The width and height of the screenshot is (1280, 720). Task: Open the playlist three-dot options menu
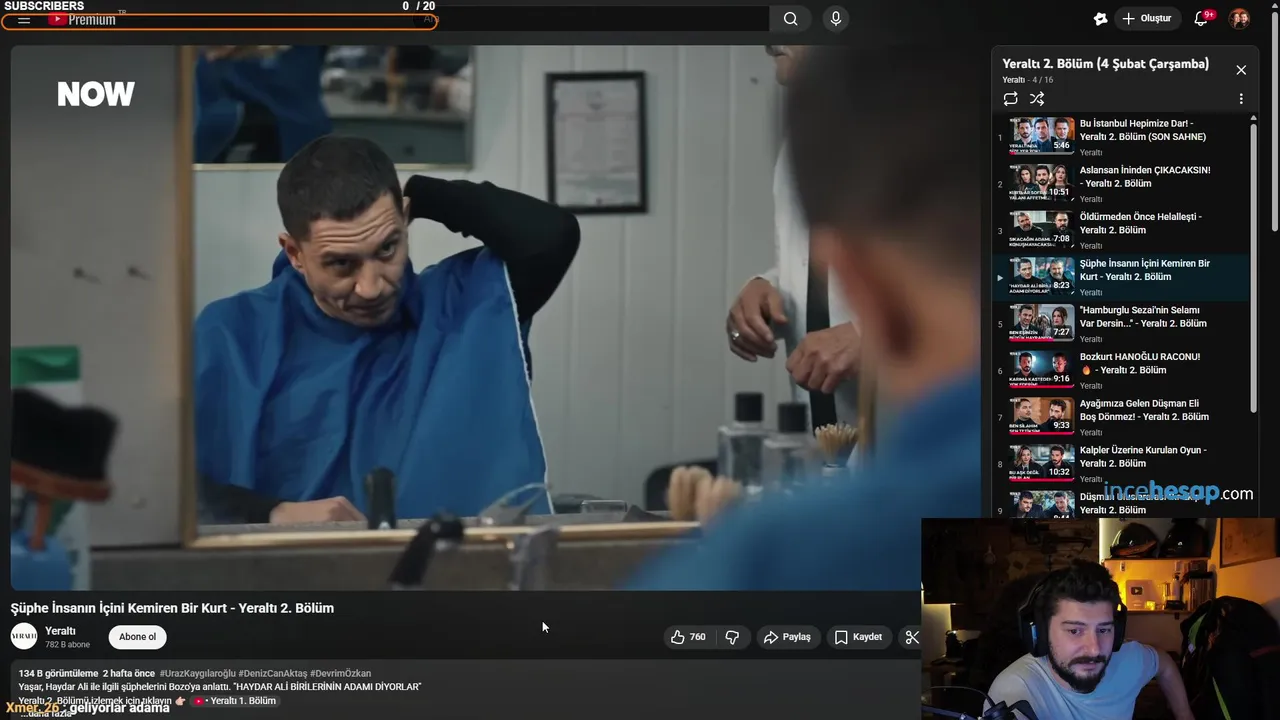coord(1241,99)
